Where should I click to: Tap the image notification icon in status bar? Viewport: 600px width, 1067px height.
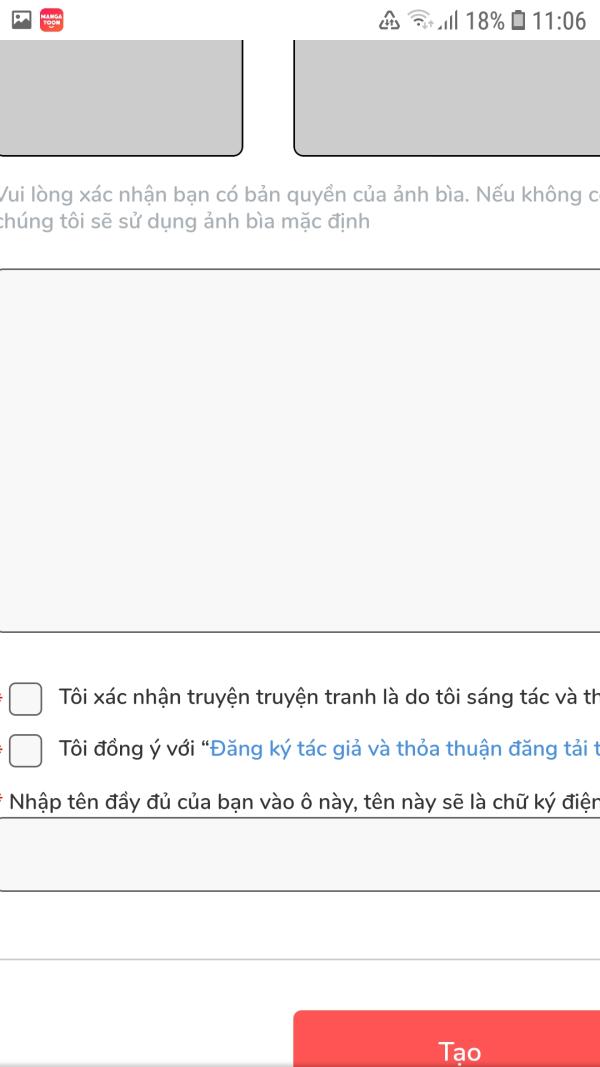pos(20,20)
